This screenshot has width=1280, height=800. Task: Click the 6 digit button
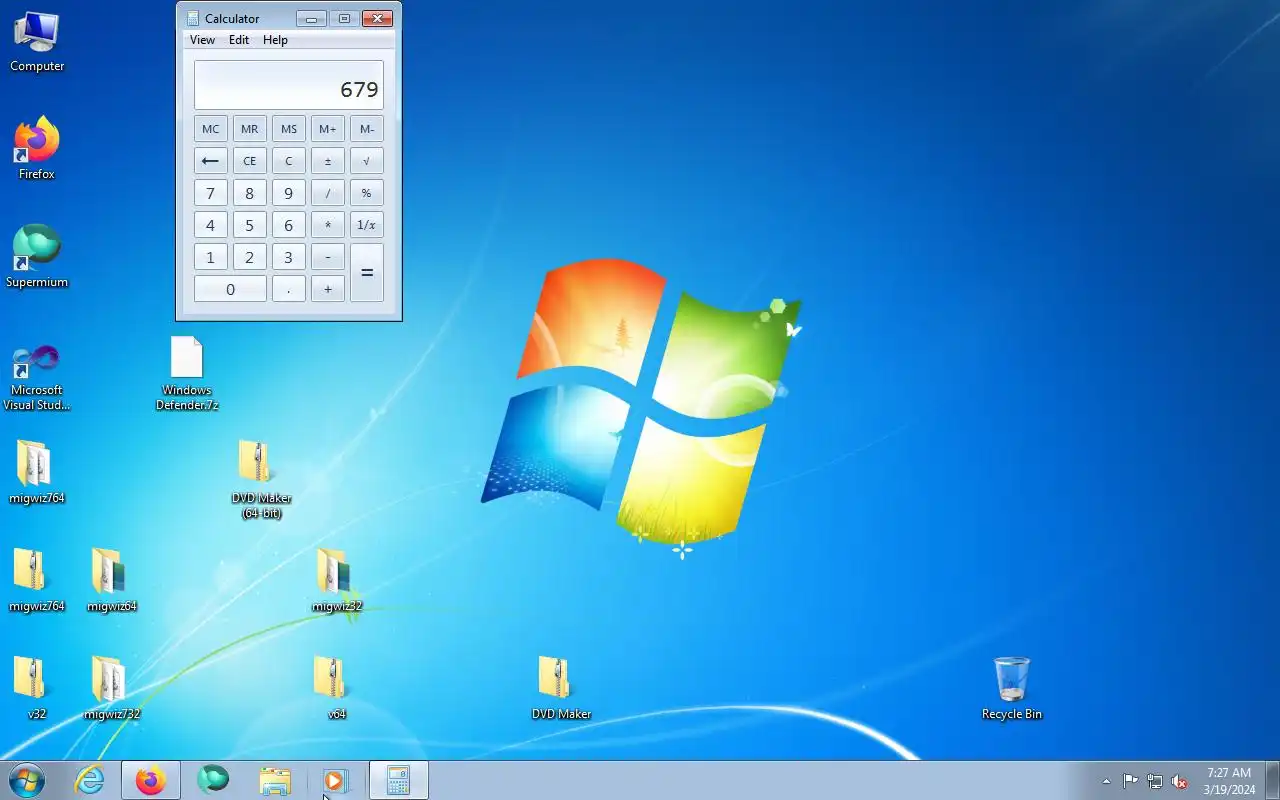coord(288,225)
